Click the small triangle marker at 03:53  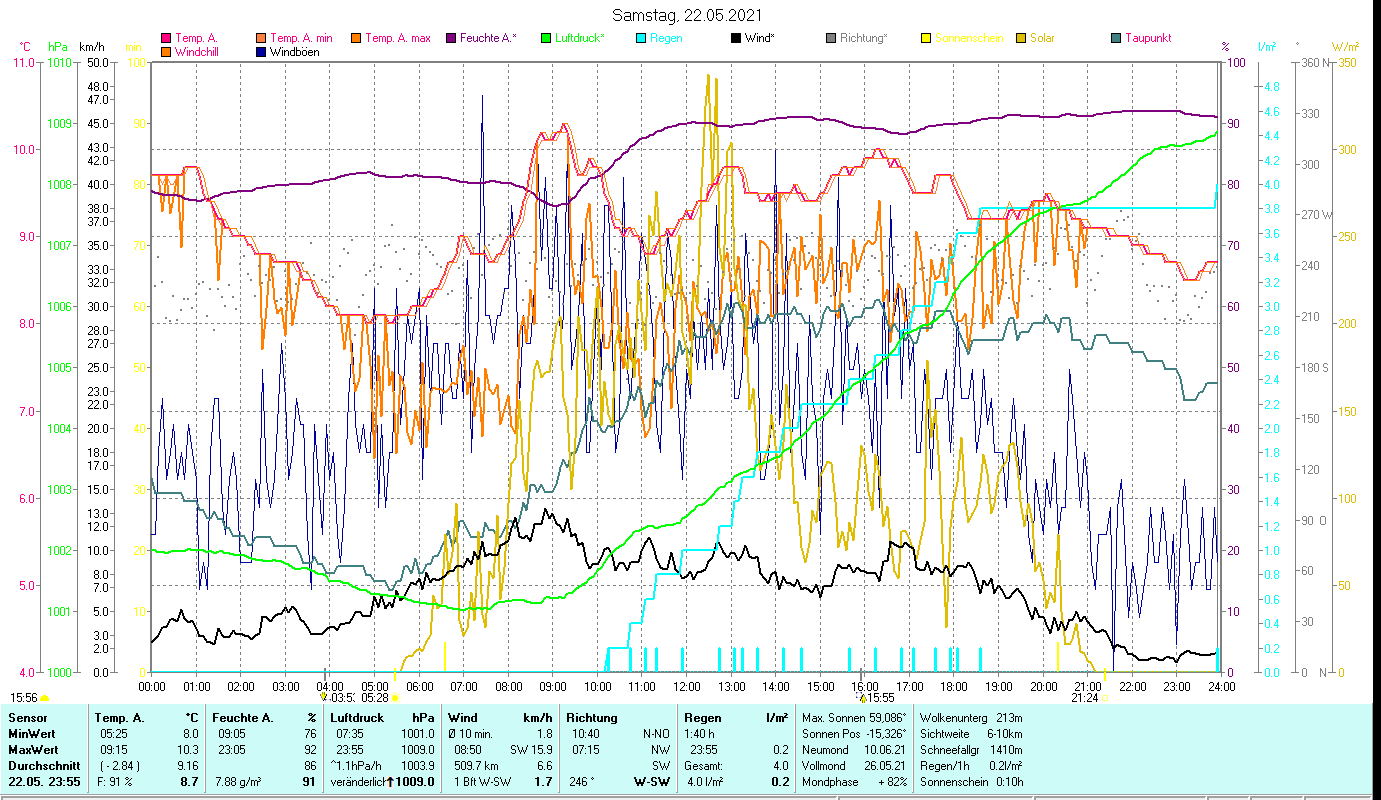click(323, 697)
